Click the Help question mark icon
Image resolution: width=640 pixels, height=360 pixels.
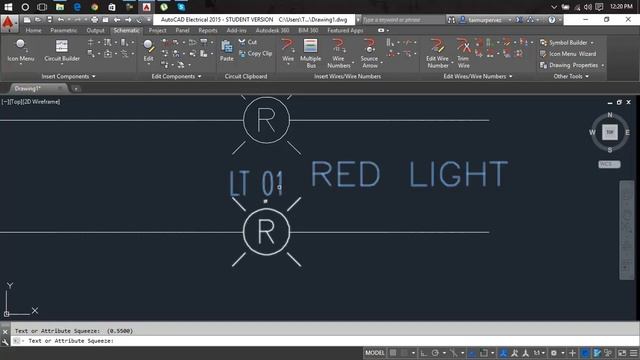(552, 20)
